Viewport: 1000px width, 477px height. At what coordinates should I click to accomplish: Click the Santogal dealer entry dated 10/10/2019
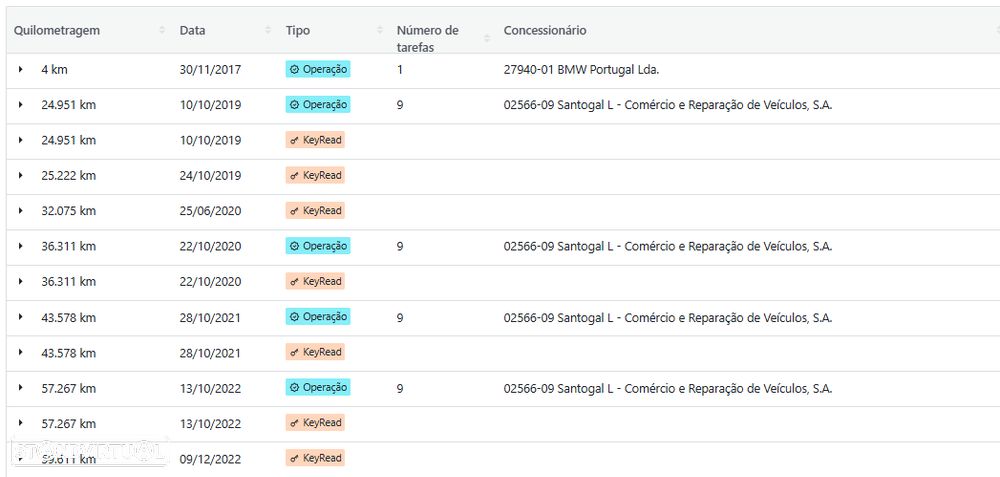click(x=667, y=105)
